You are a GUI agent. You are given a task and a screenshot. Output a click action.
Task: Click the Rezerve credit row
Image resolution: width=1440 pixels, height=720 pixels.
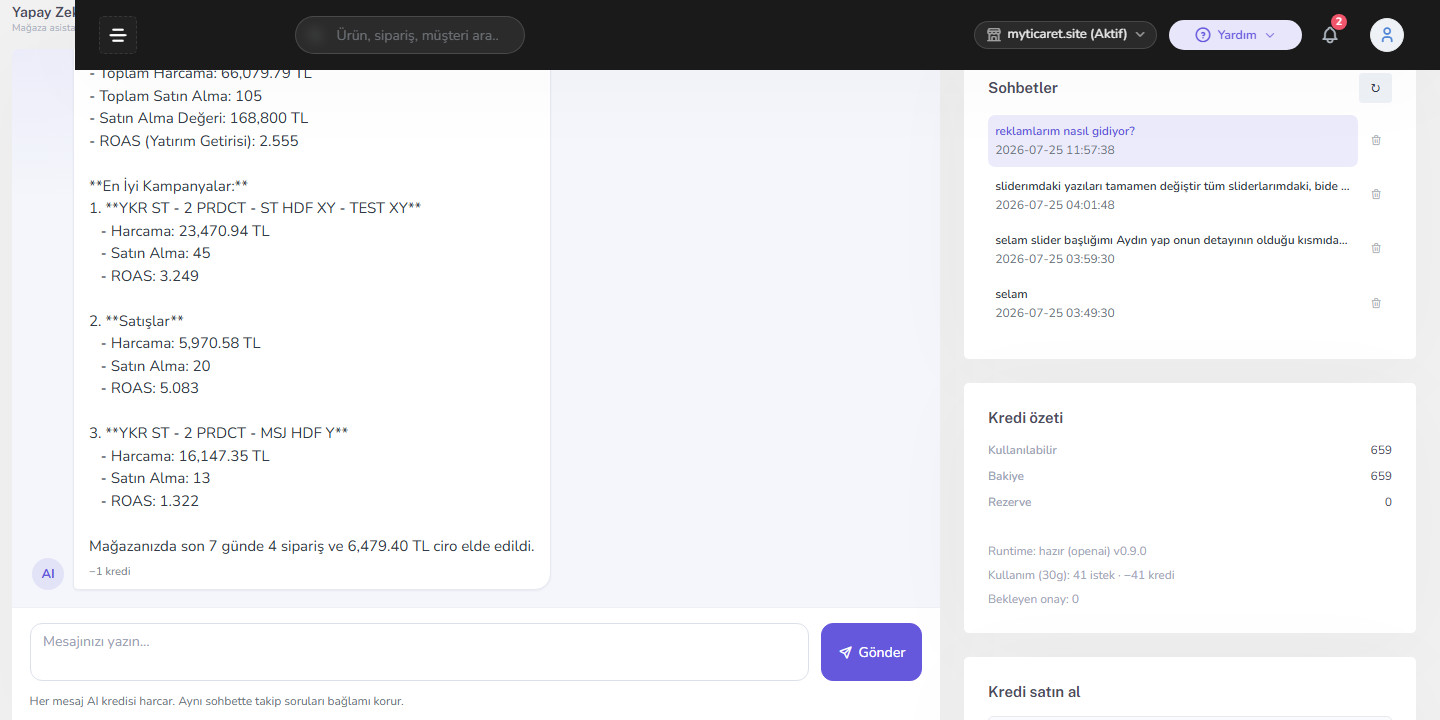point(1190,502)
